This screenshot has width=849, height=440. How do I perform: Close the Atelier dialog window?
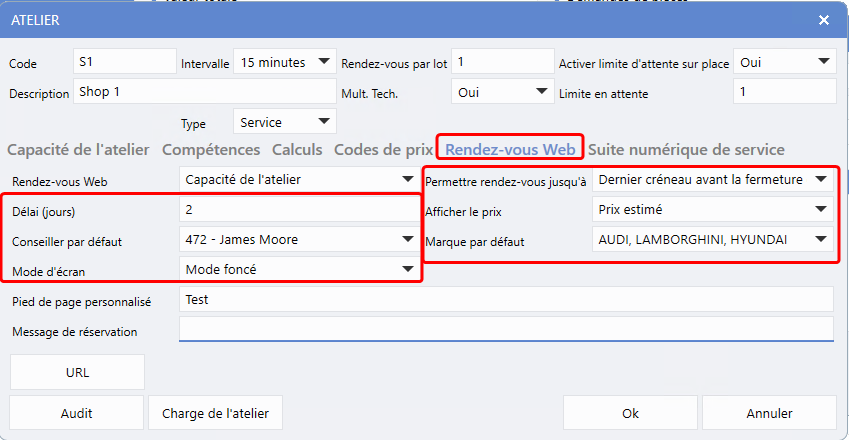point(824,20)
